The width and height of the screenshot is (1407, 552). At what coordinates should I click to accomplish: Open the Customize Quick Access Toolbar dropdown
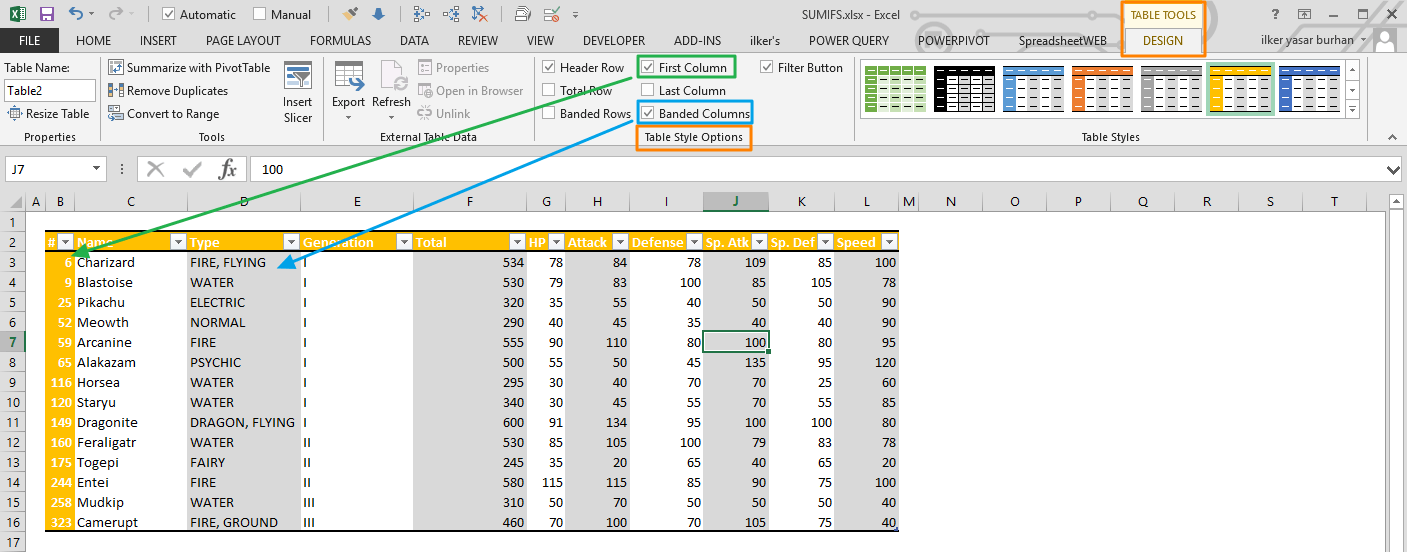[576, 15]
